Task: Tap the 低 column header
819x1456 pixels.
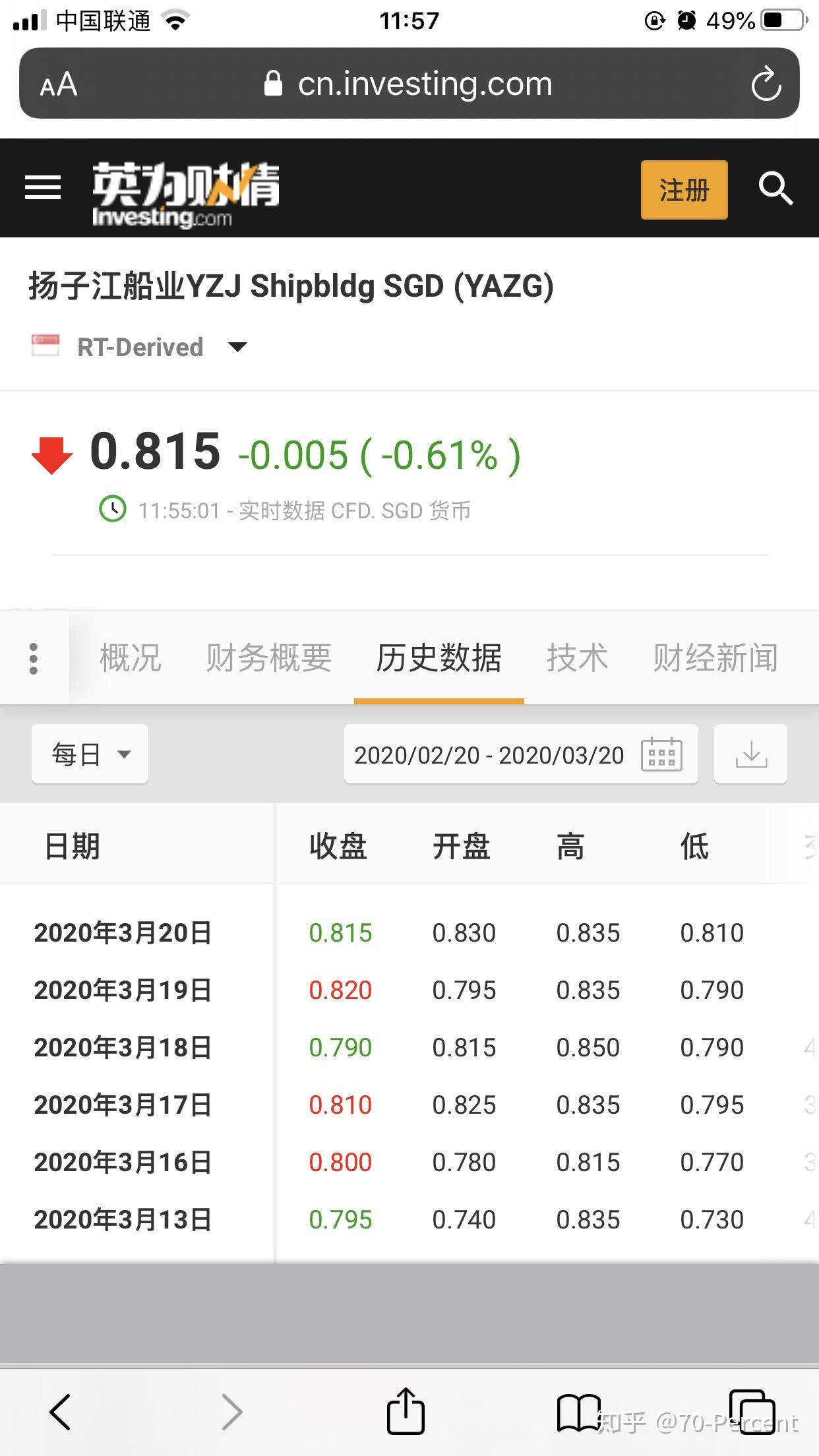Action: click(694, 846)
